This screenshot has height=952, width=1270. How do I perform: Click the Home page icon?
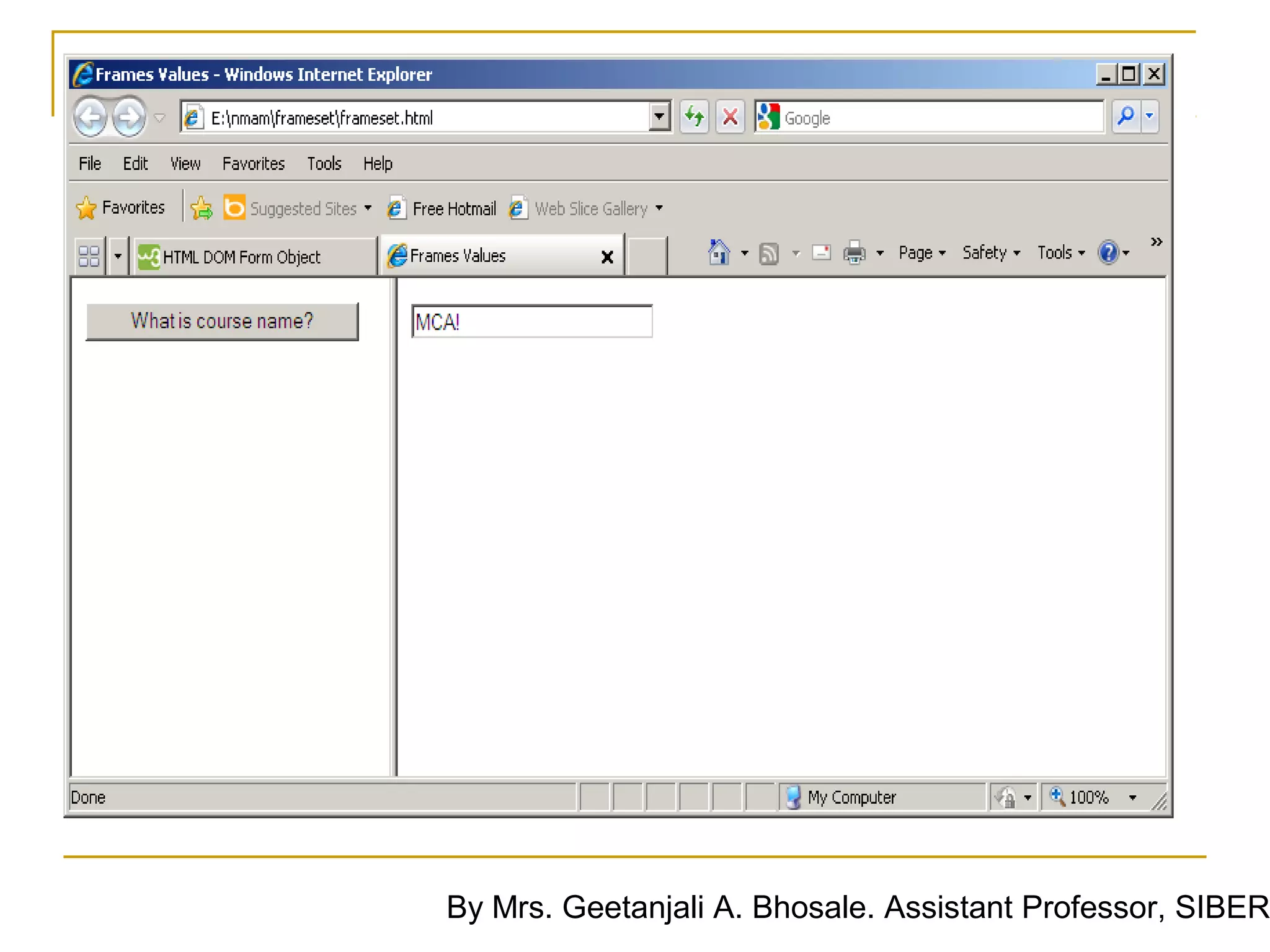[x=719, y=253]
